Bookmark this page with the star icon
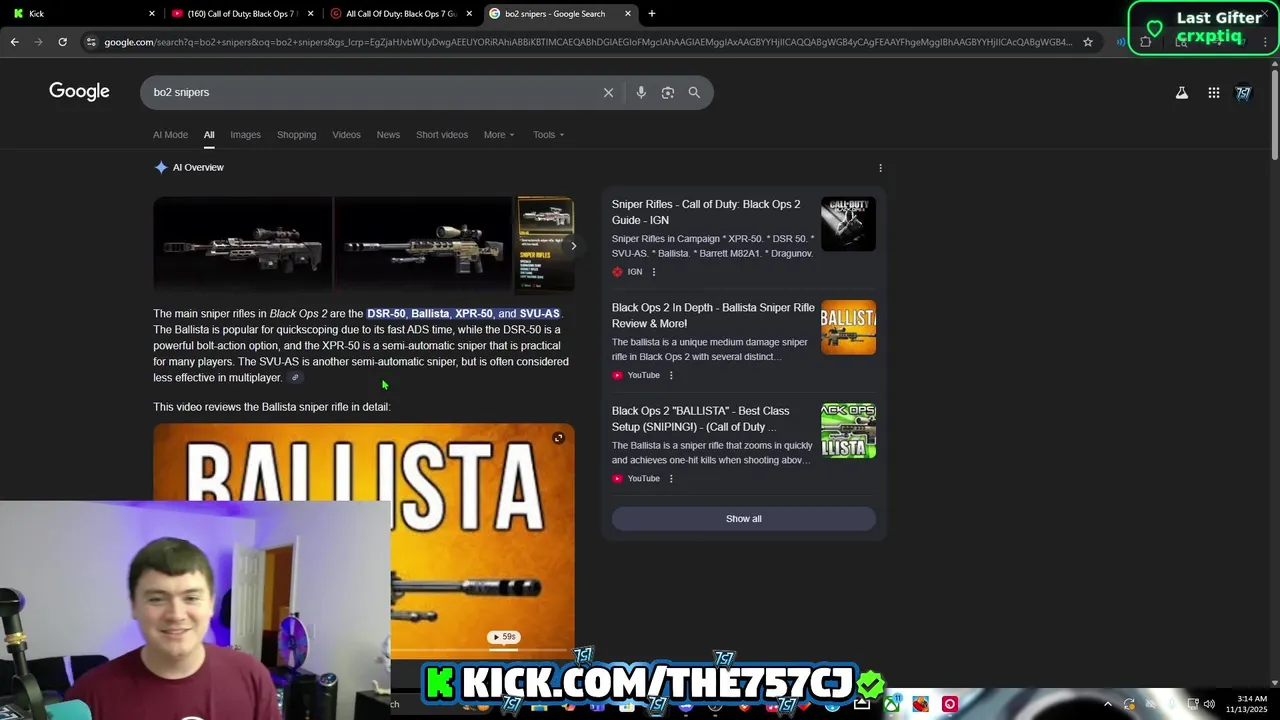This screenshot has width=1280, height=720. [x=1088, y=42]
